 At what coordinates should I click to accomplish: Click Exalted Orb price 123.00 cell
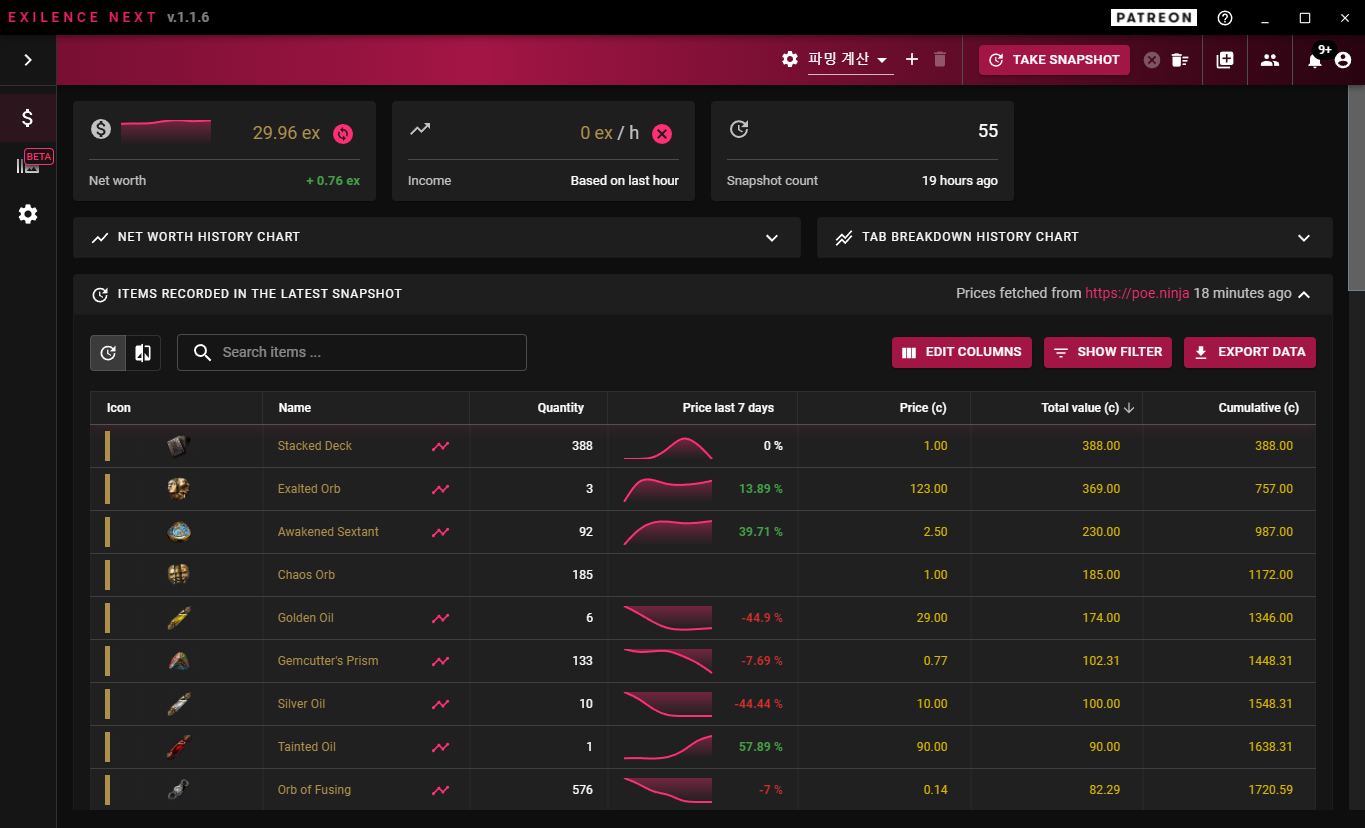928,489
